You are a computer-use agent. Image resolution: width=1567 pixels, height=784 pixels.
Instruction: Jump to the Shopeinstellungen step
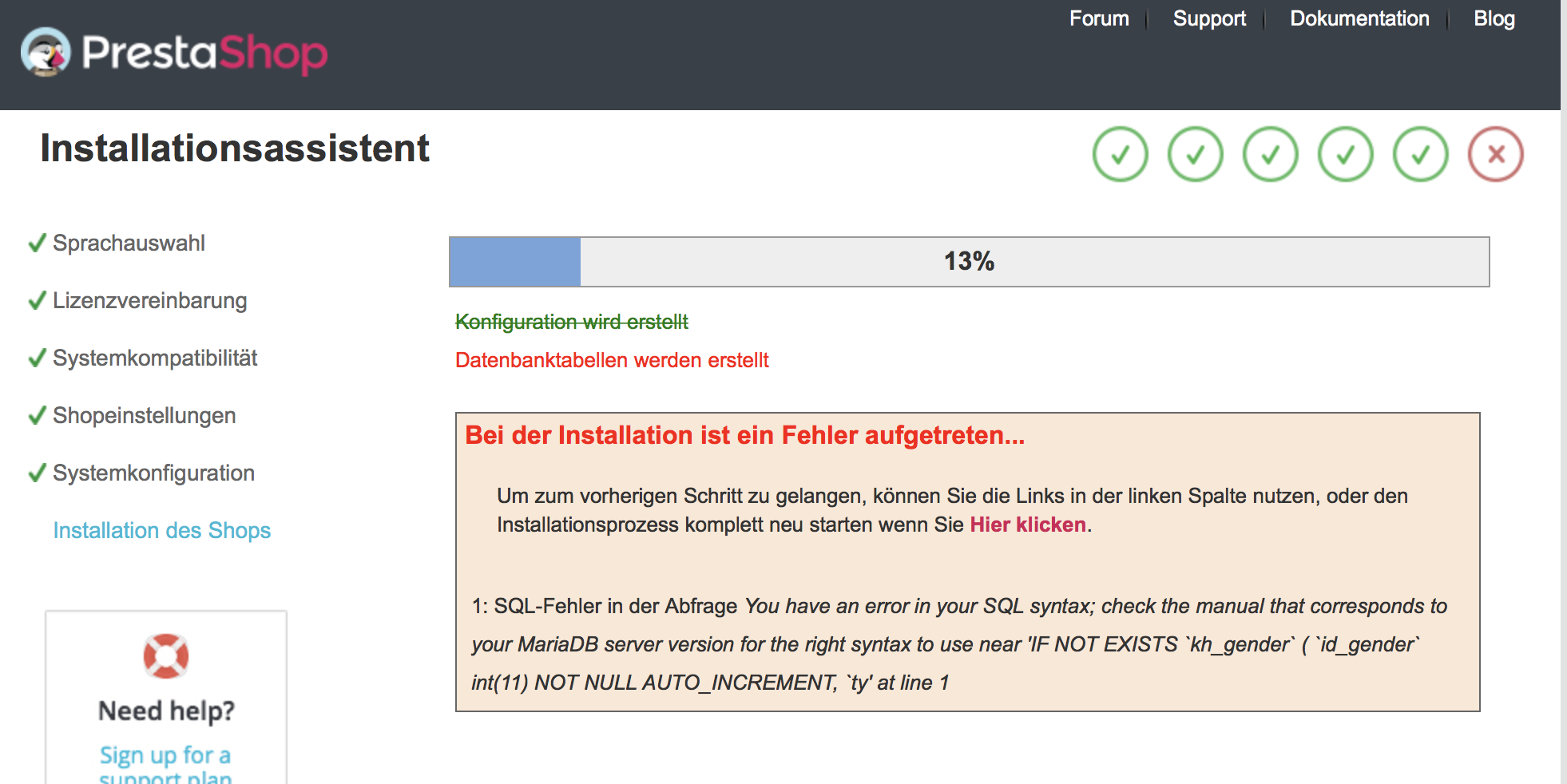tap(144, 415)
